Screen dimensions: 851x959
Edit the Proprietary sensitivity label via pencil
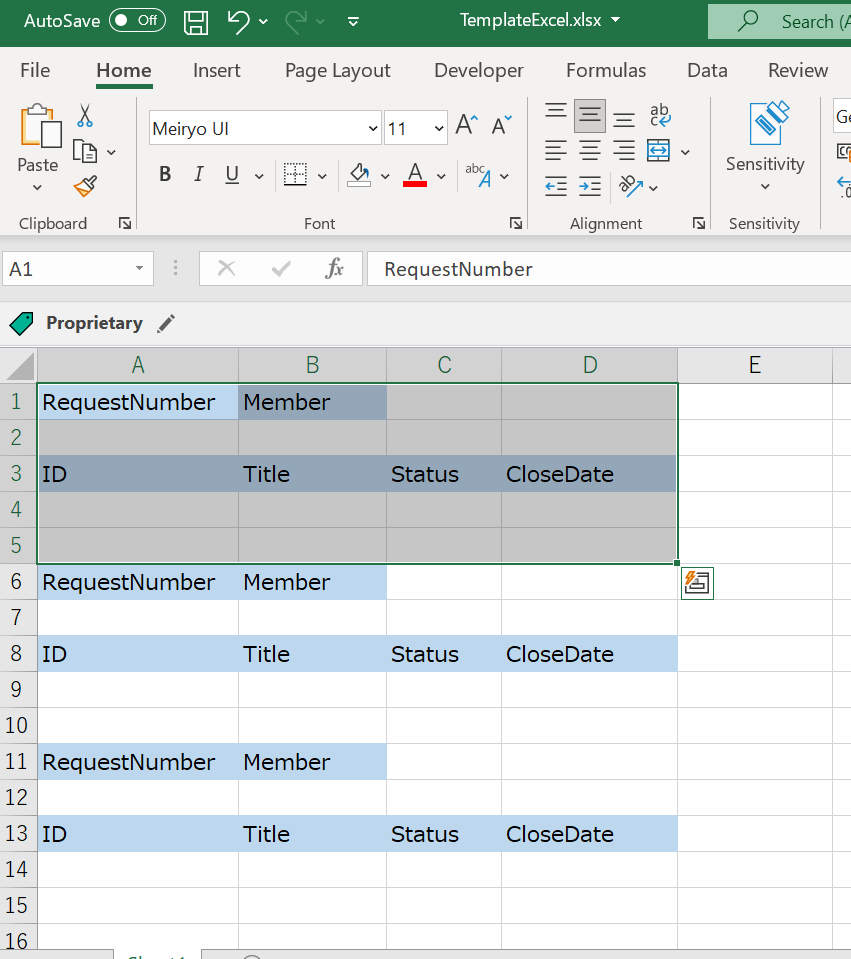click(166, 323)
